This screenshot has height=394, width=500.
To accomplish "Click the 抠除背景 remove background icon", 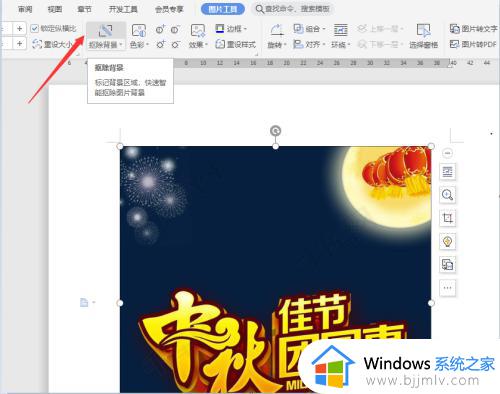I will pyautogui.click(x=105, y=30).
